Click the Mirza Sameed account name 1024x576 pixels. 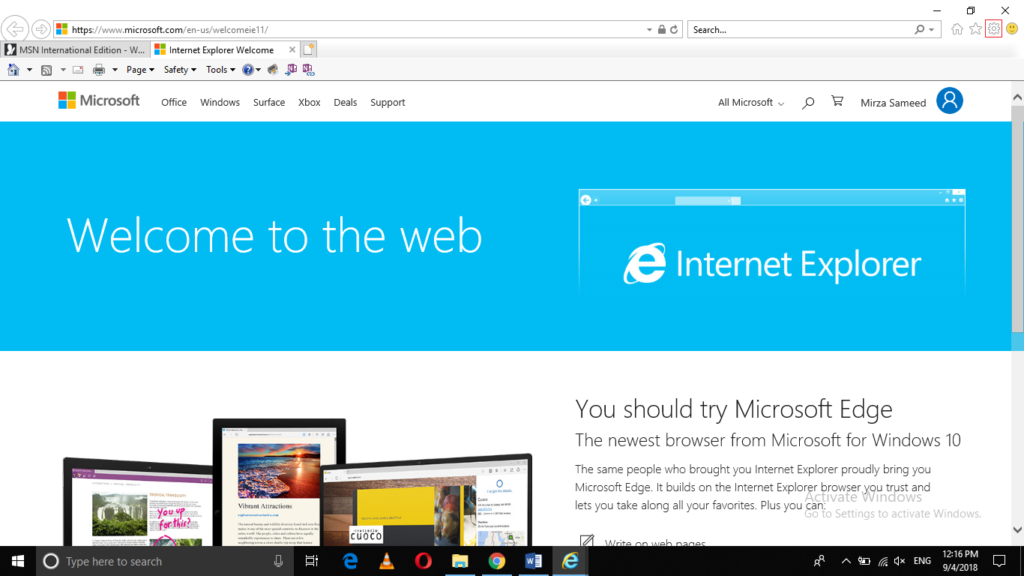point(893,103)
